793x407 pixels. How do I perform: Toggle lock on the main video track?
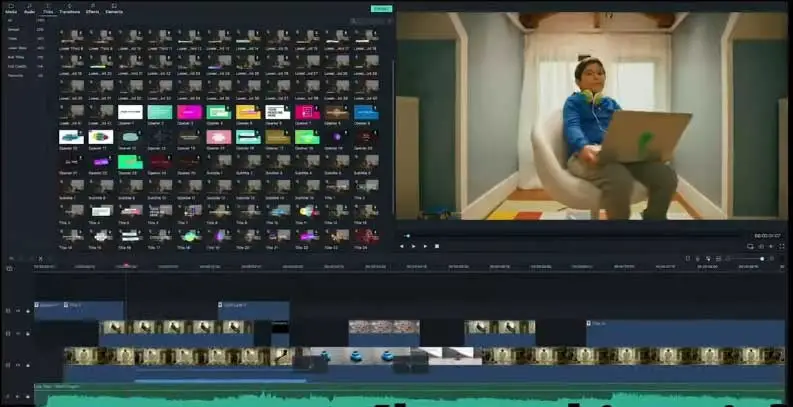coord(17,365)
